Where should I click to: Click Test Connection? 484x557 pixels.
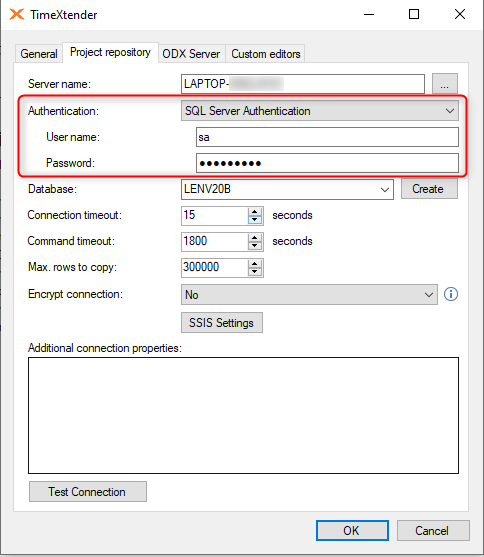[x=88, y=492]
